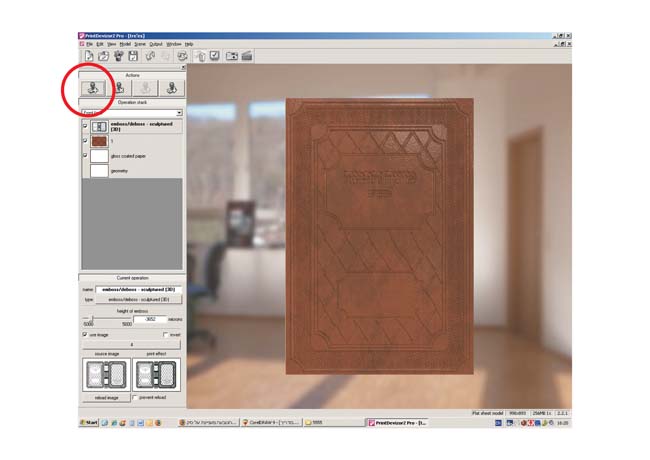This screenshot has height=460, width=650.
Task: Close the left side panel with its X
Action: pos(183,67)
